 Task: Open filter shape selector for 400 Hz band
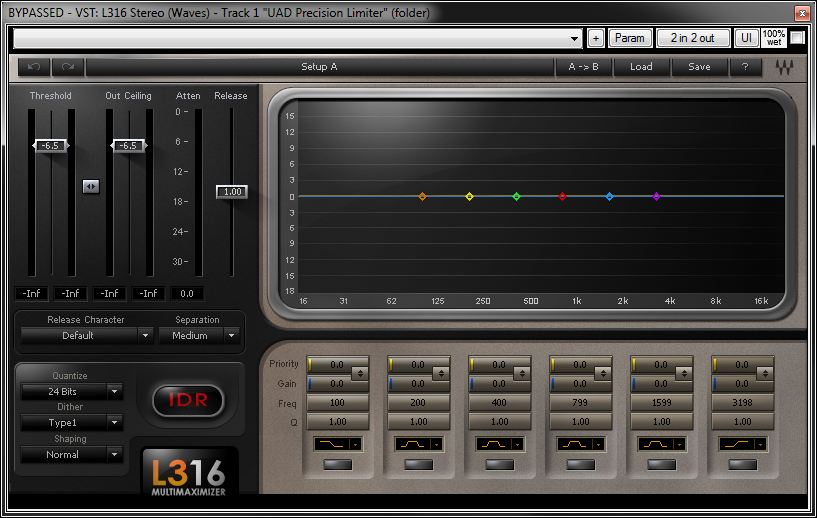tap(500, 444)
